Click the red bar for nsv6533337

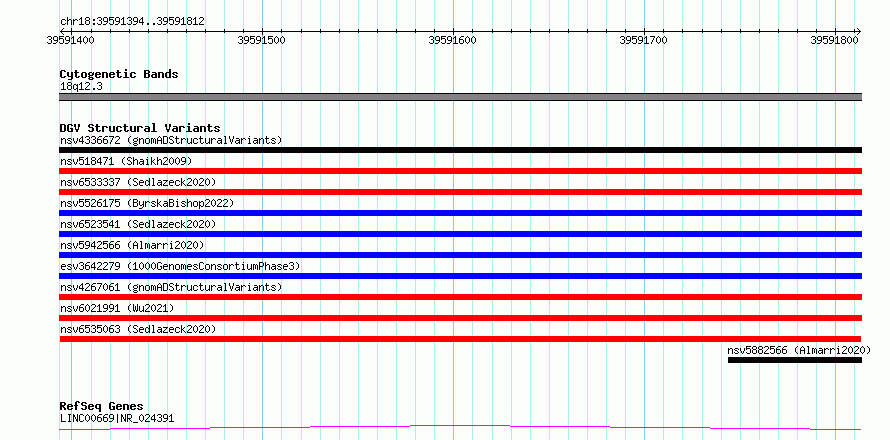[460, 192]
